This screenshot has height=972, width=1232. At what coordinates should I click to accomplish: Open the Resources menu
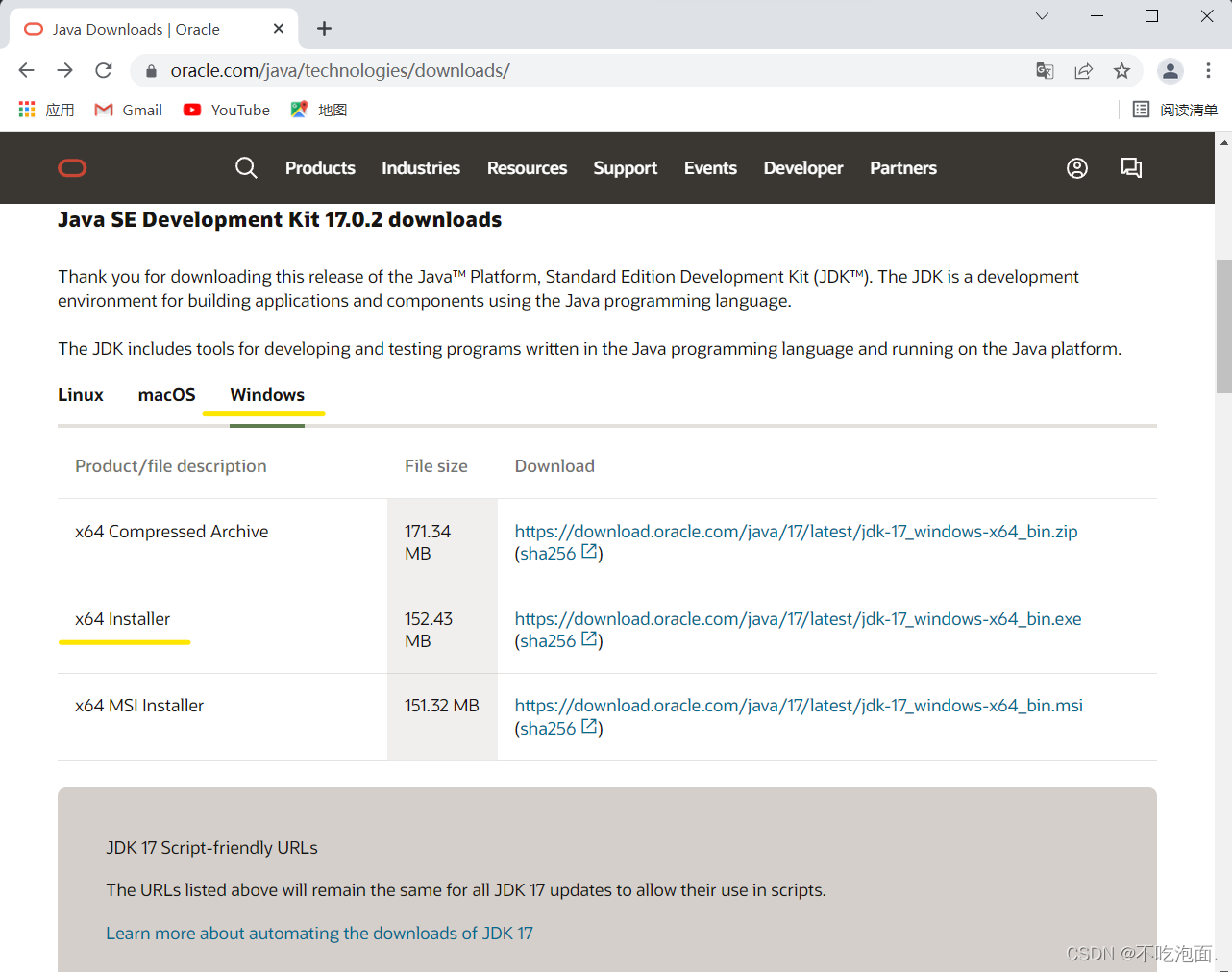point(527,168)
